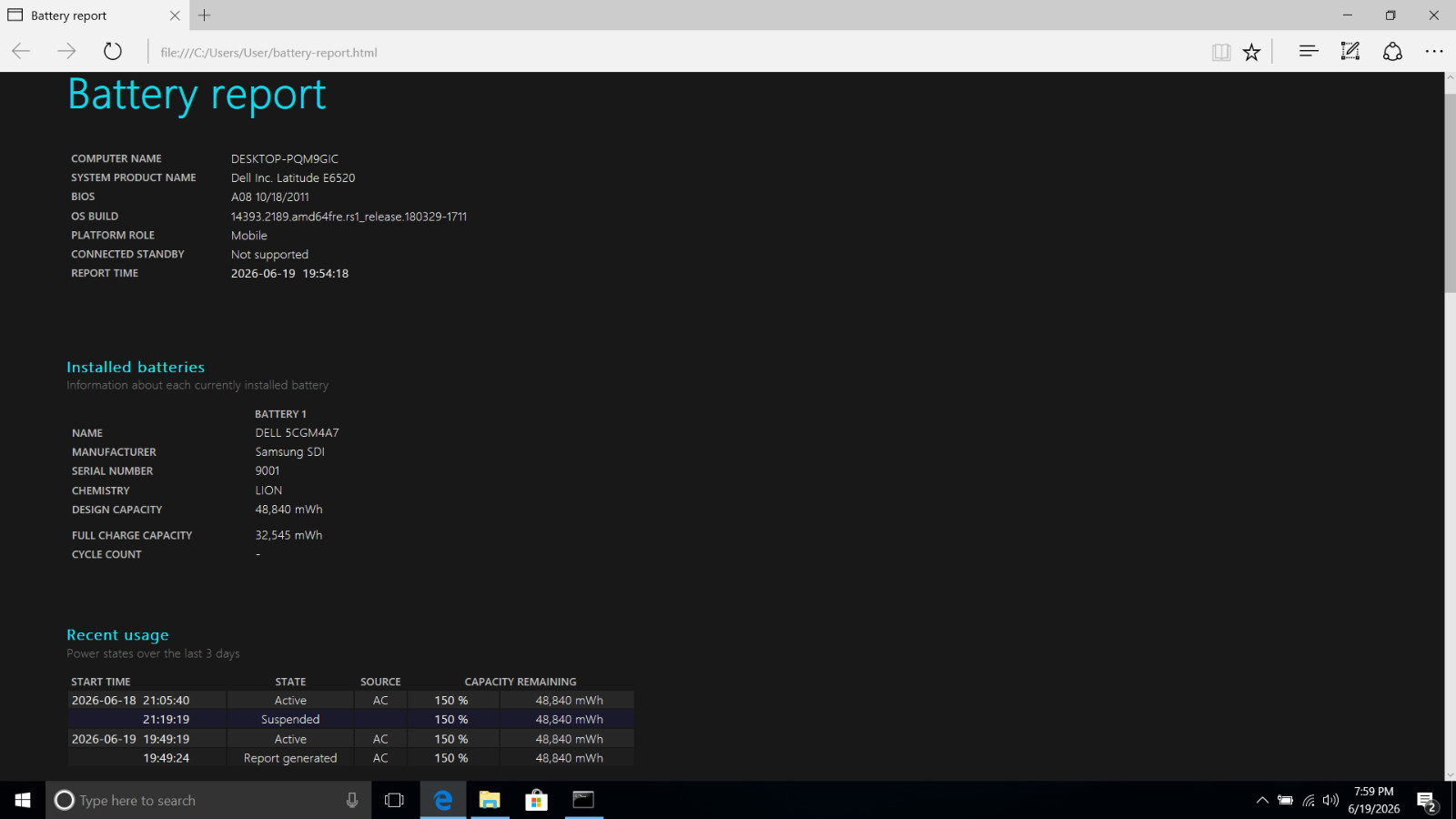The width and height of the screenshot is (1456, 819).
Task: Click the Recent usage heading
Action: 117,635
